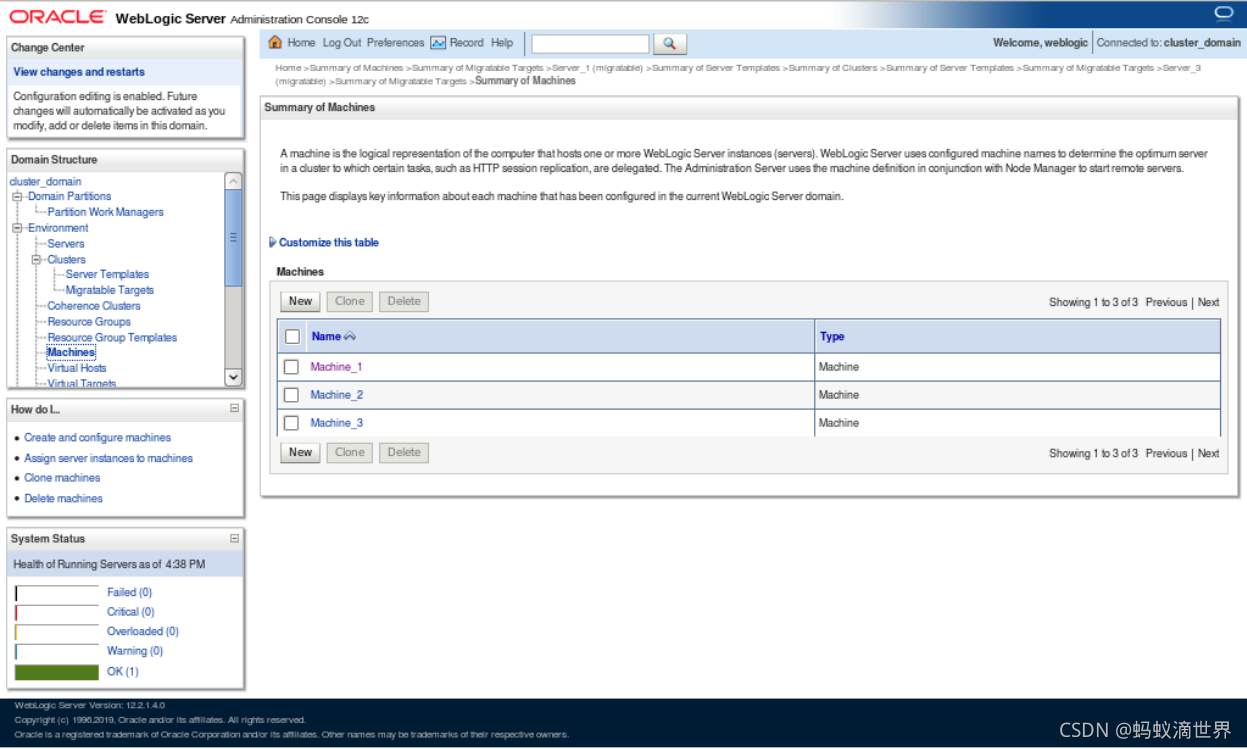Check the box for Machine_2

[x=291, y=395]
